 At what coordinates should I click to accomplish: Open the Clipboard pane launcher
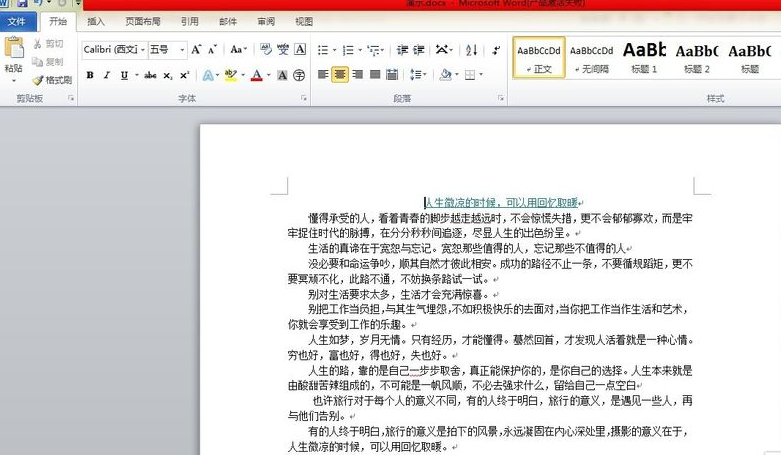pos(71,99)
